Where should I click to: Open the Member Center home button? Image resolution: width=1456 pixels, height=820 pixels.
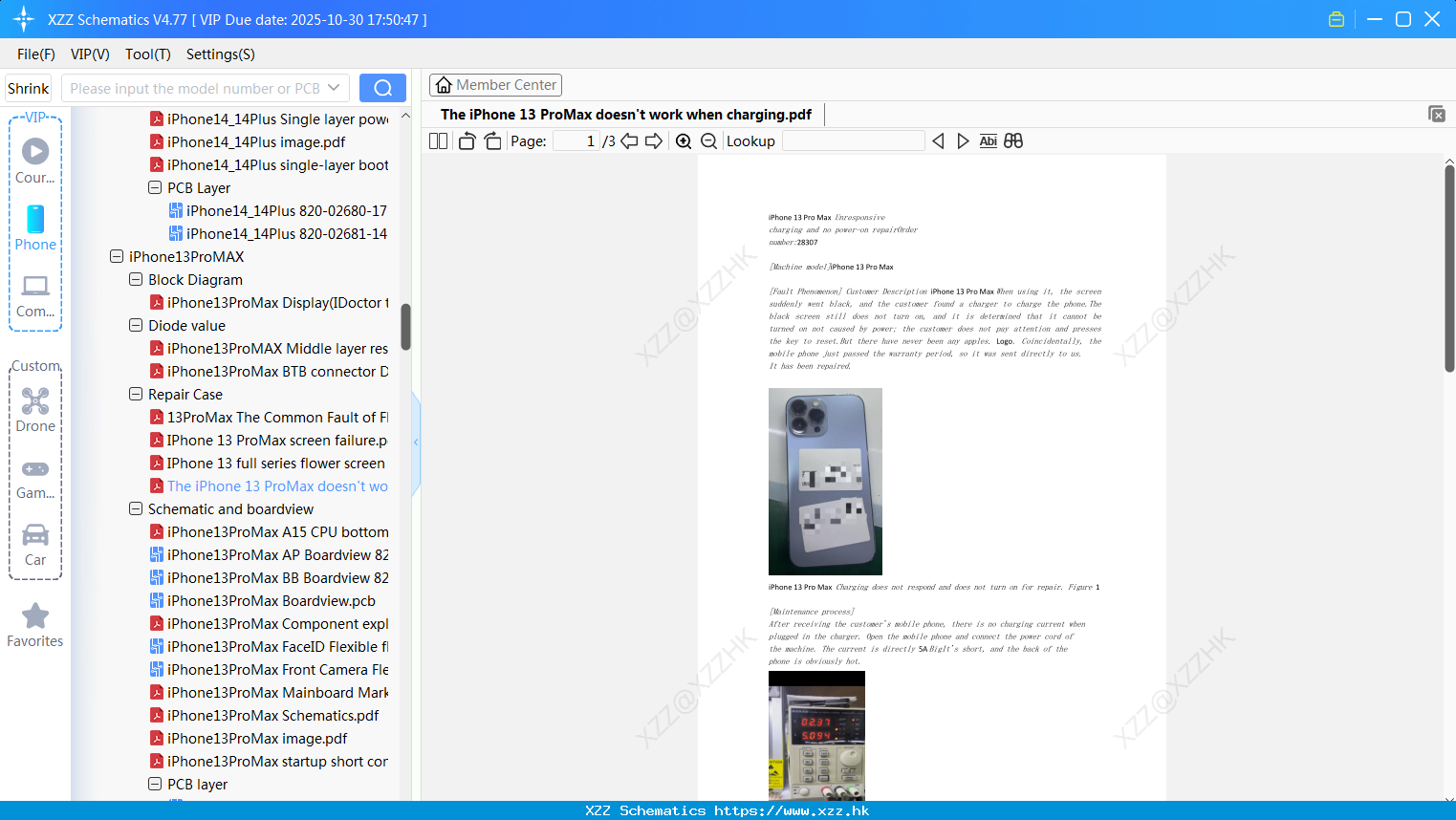(495, 85)
